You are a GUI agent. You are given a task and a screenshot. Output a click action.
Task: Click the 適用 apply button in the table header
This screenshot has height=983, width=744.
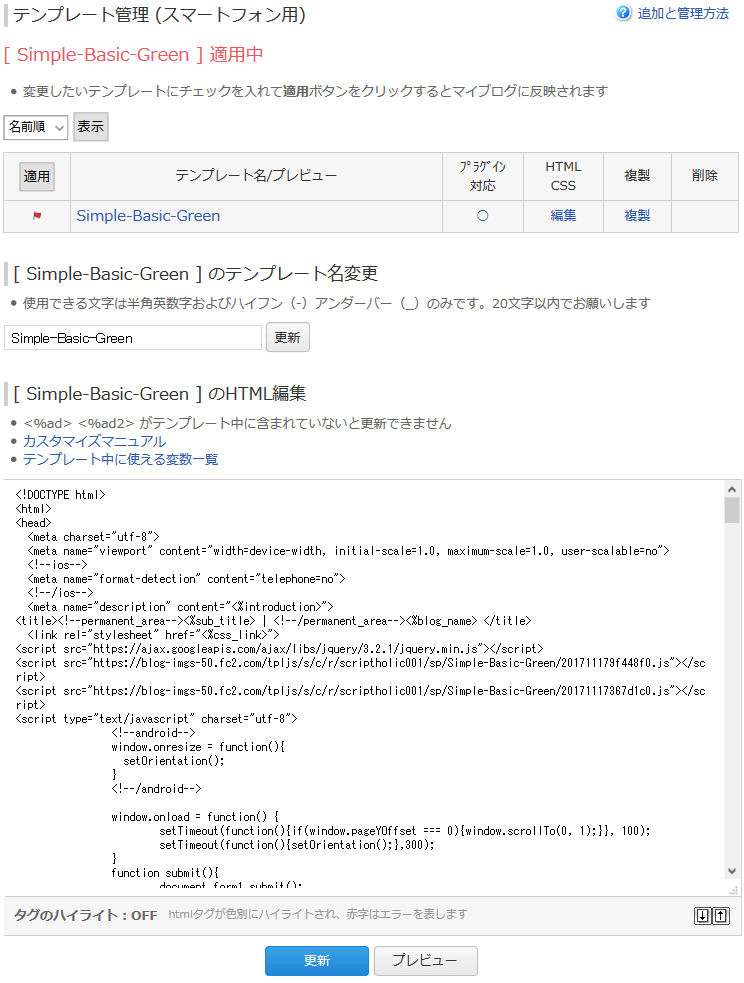pos(37,176)
